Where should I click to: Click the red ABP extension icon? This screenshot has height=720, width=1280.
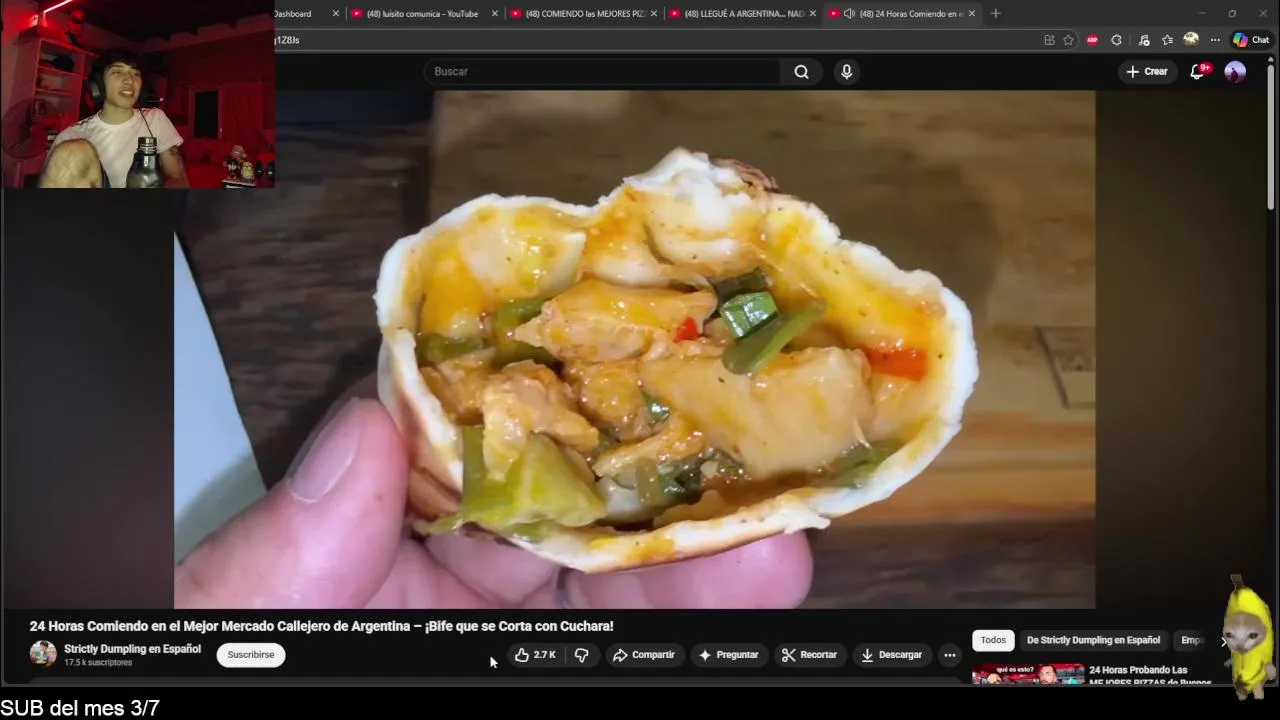1092,40
